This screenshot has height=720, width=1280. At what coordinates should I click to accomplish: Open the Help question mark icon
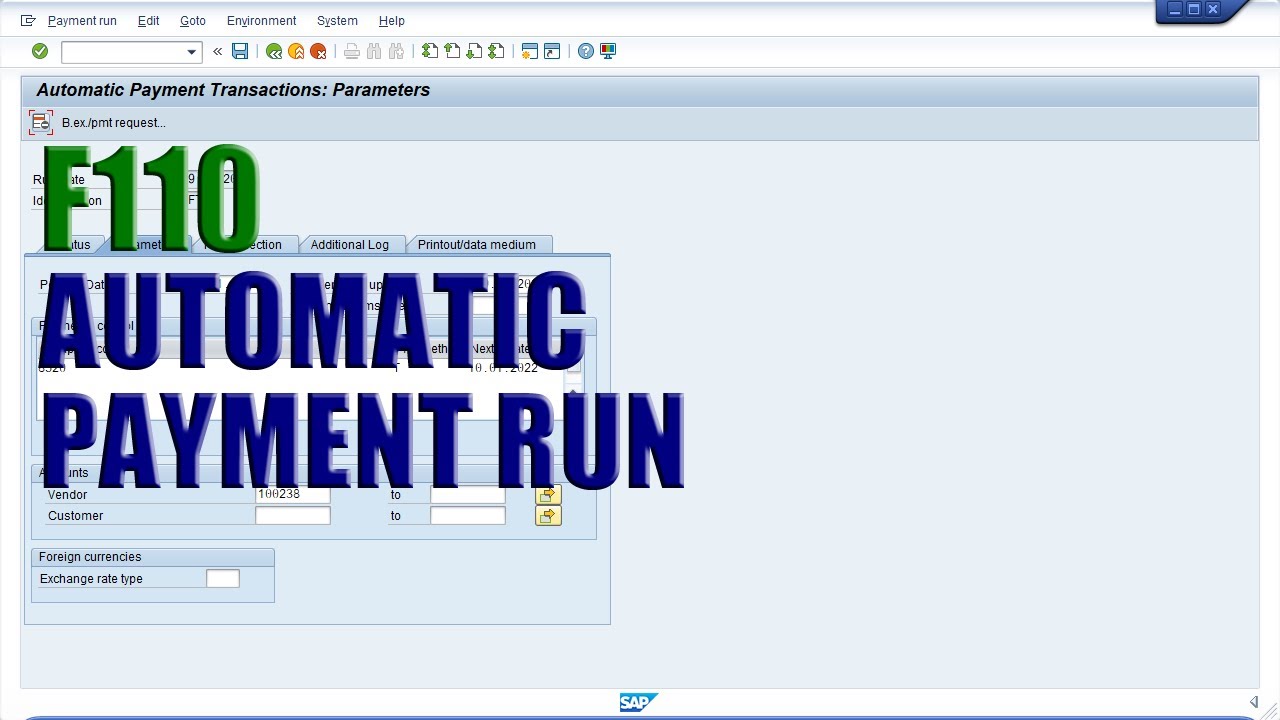[x=586, y=51]
